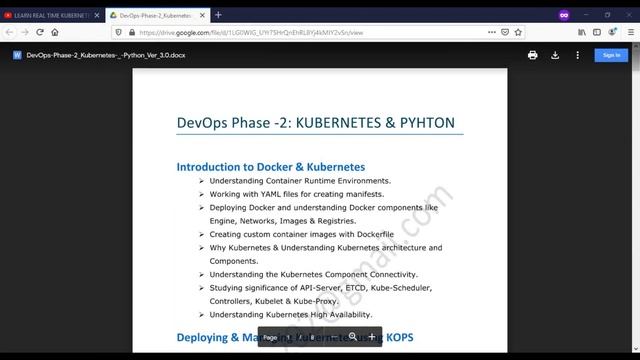Show site security padlock info
This screenshot has width=640, height=360.
click(132, 32)
